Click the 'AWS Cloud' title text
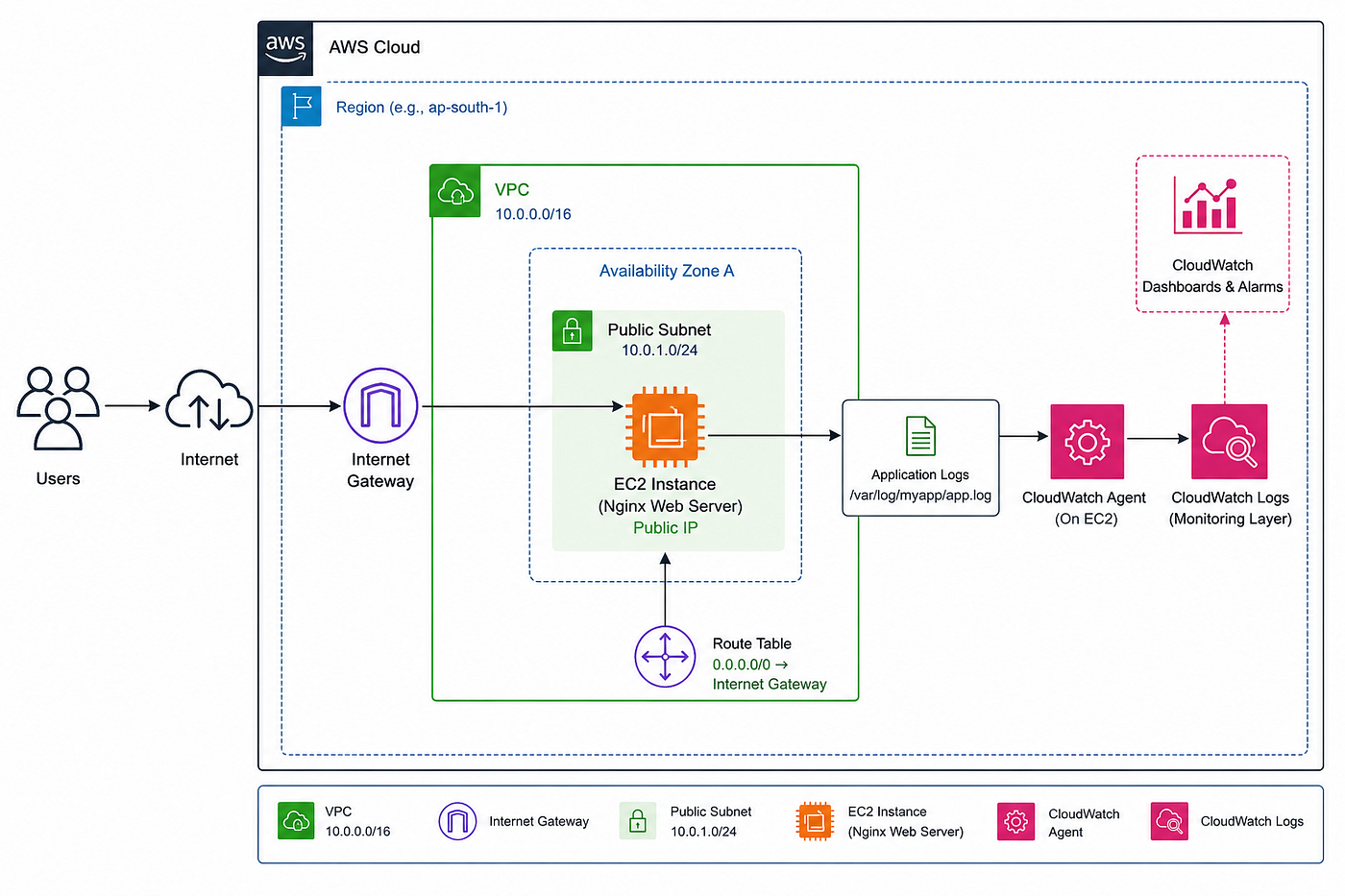This screenshot has height=896, width=1345. 375,47
